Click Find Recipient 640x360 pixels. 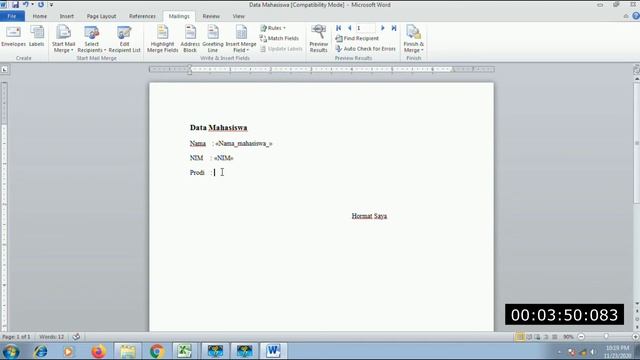tap(357, 38)
